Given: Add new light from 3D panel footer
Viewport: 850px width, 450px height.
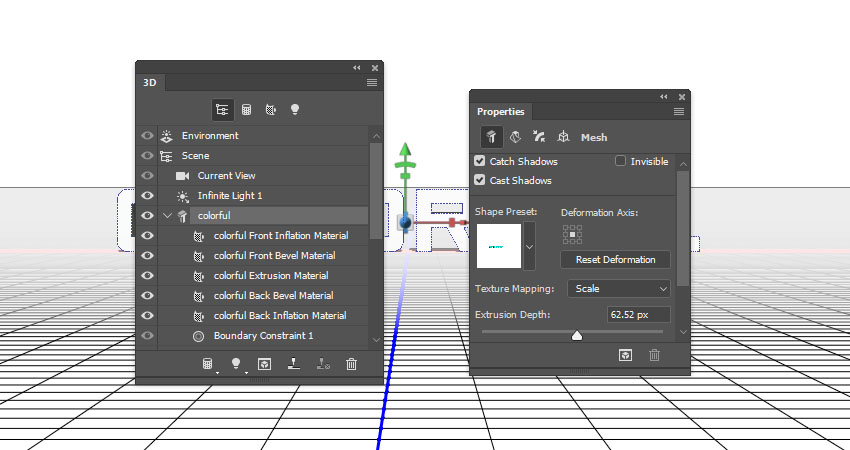Looking at the screenshot, I should (237, 364).
